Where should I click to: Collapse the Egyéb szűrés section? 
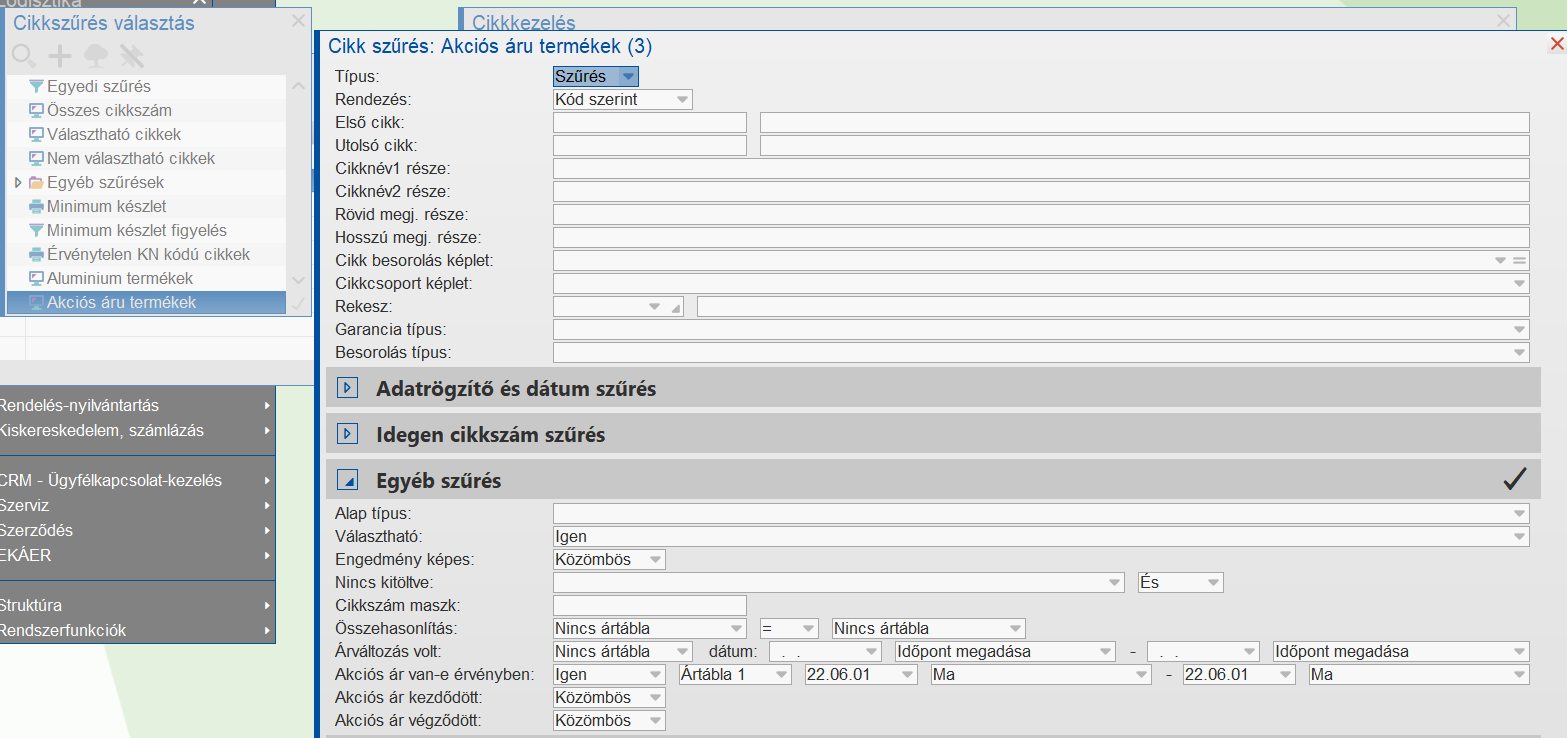tap(348, 481)
